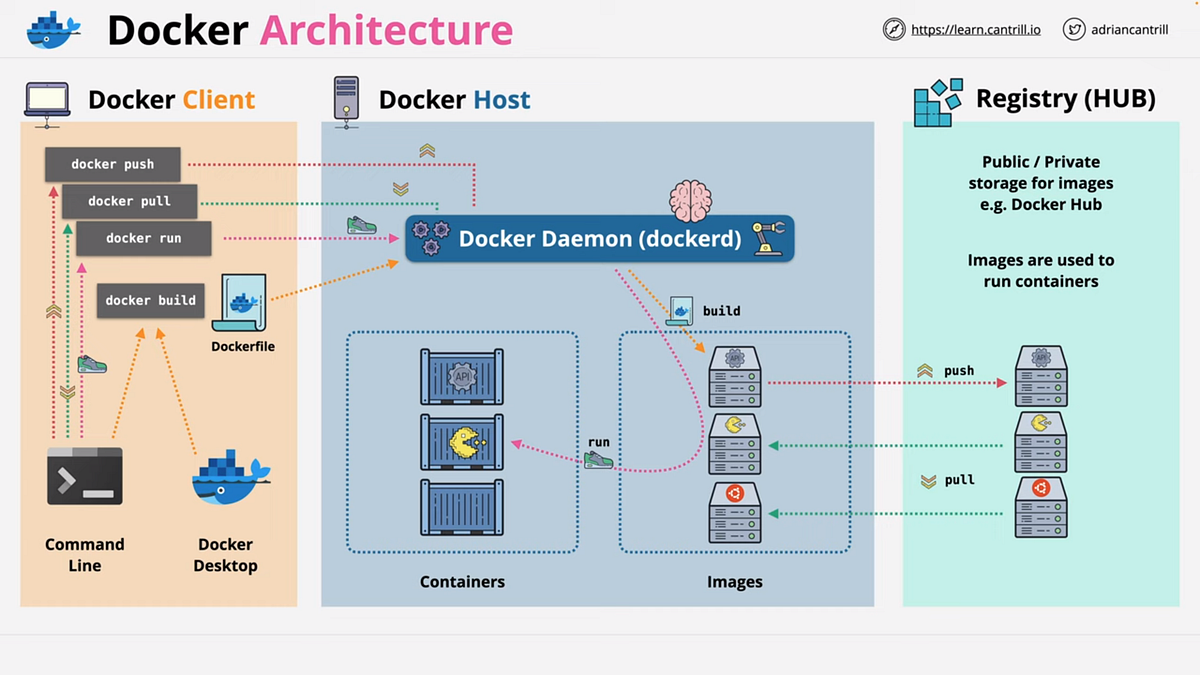Image resolution: width=1200 pixels, height=675 pixels.
Task: Click the Ubuntu image server in Docker Host
Action: tap(734, 512)
